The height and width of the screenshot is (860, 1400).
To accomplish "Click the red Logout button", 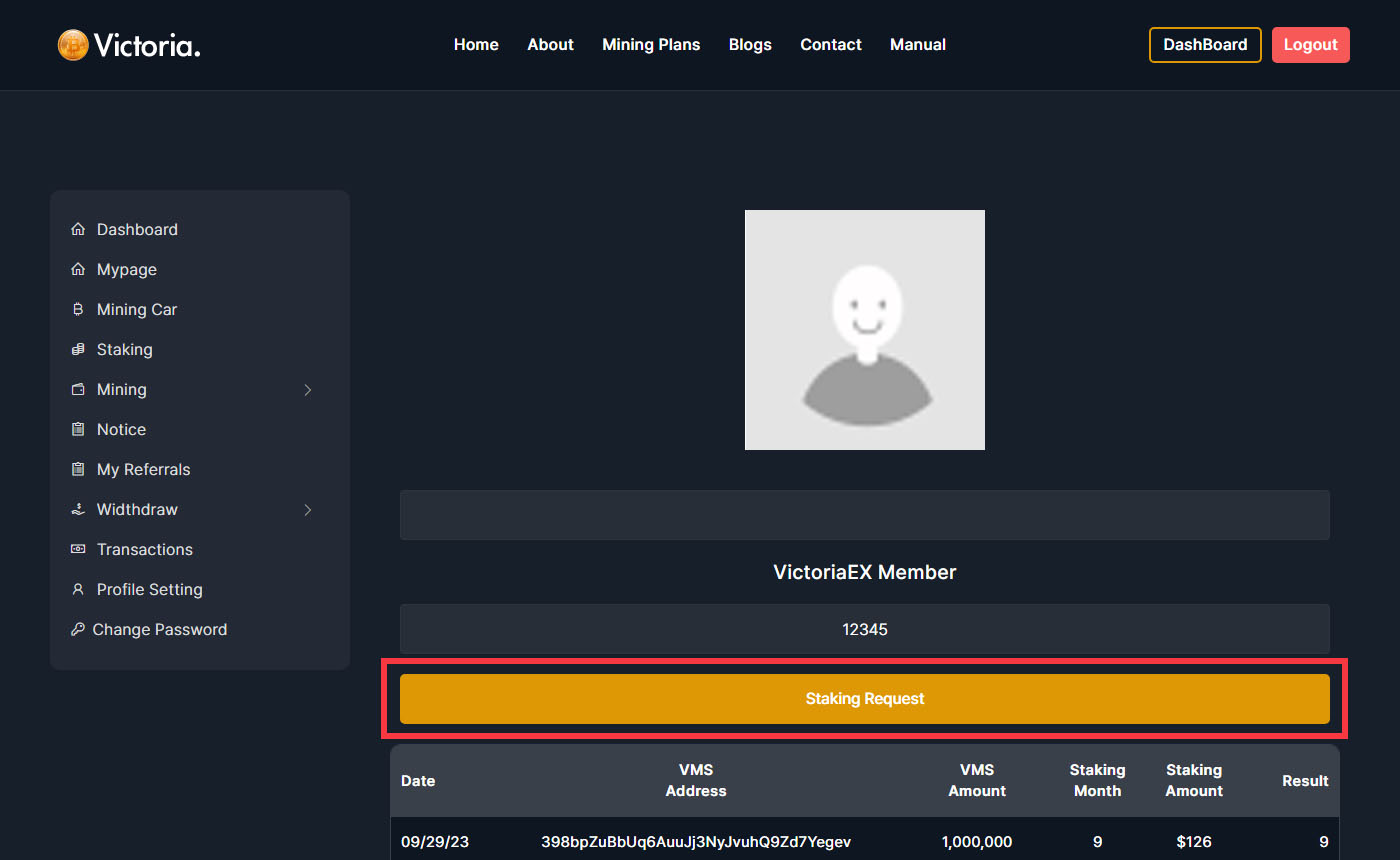I will click(1310, 45).
